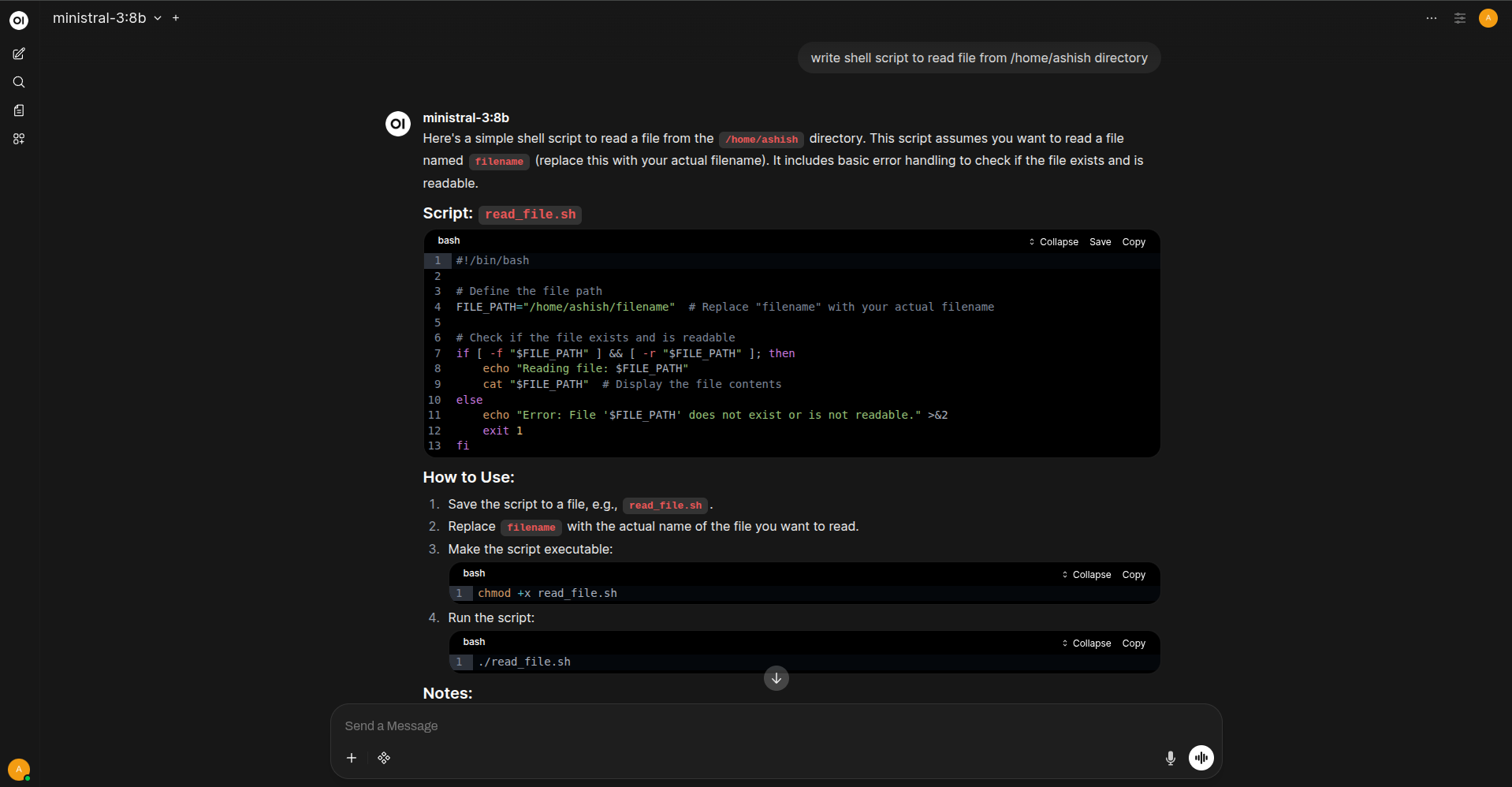The width and height of the screenshot is (1512, 787).
Task: Open Notes from the sidebar
Action: pos(19,110)
